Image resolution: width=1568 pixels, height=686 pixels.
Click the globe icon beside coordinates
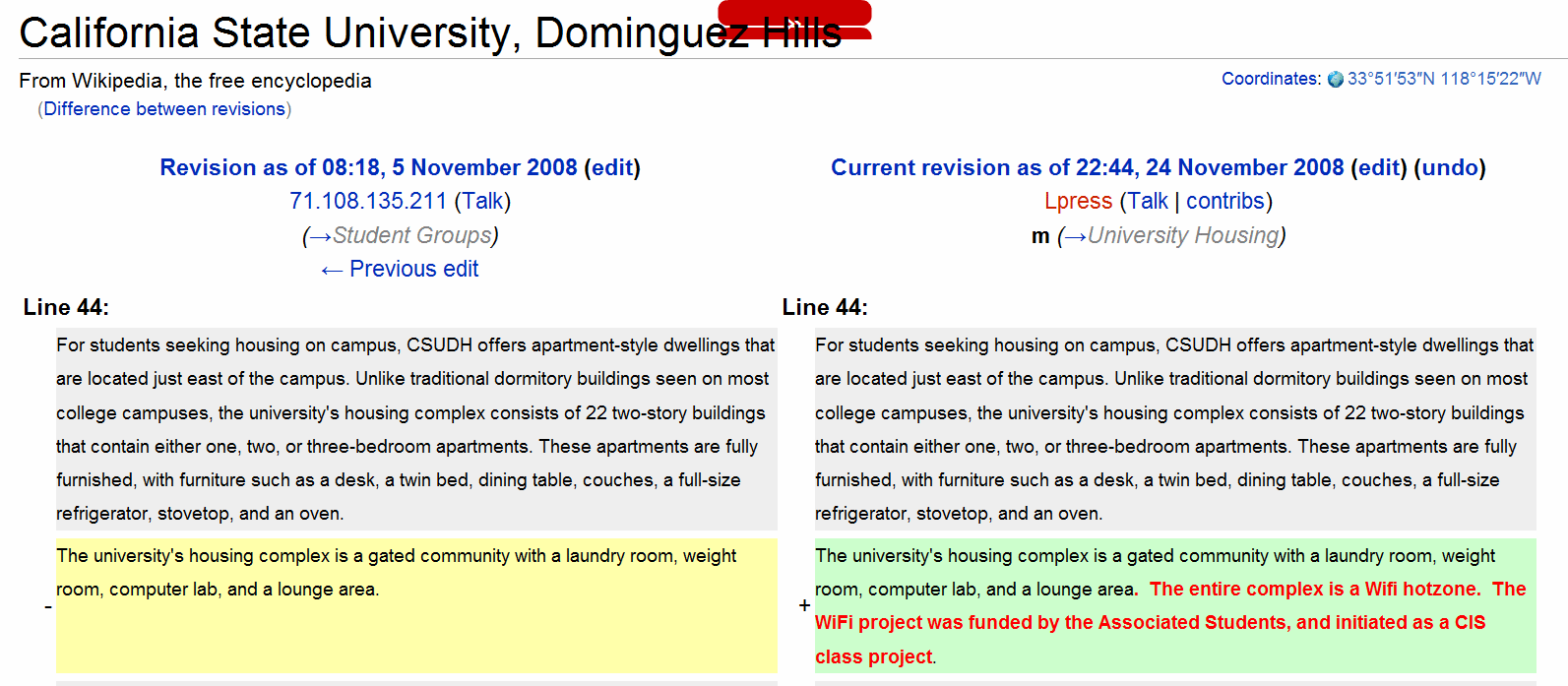[1335, 80]
